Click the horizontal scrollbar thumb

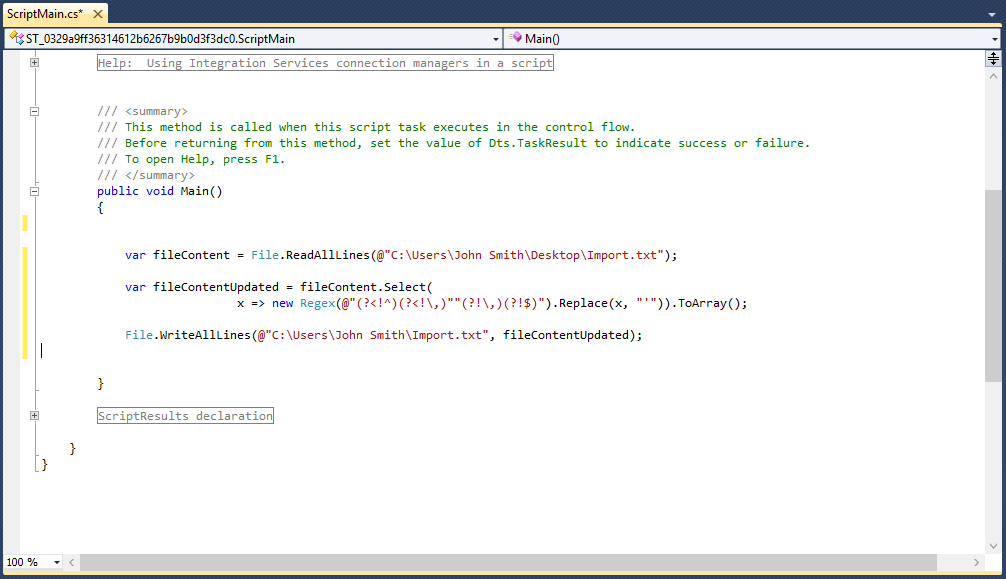pos(508,562)
